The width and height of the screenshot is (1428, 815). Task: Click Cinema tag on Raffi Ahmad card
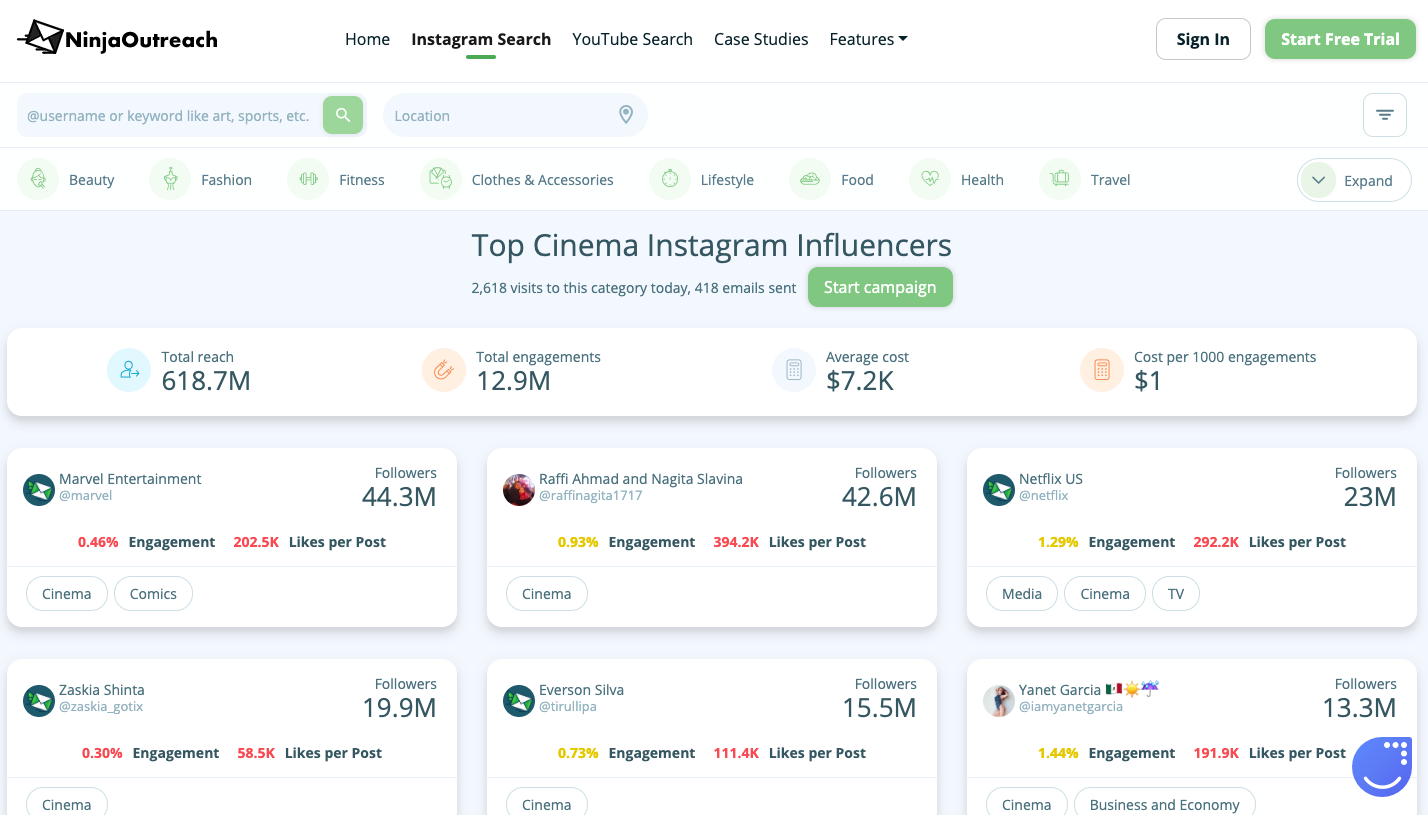click(x=547, y=594)
